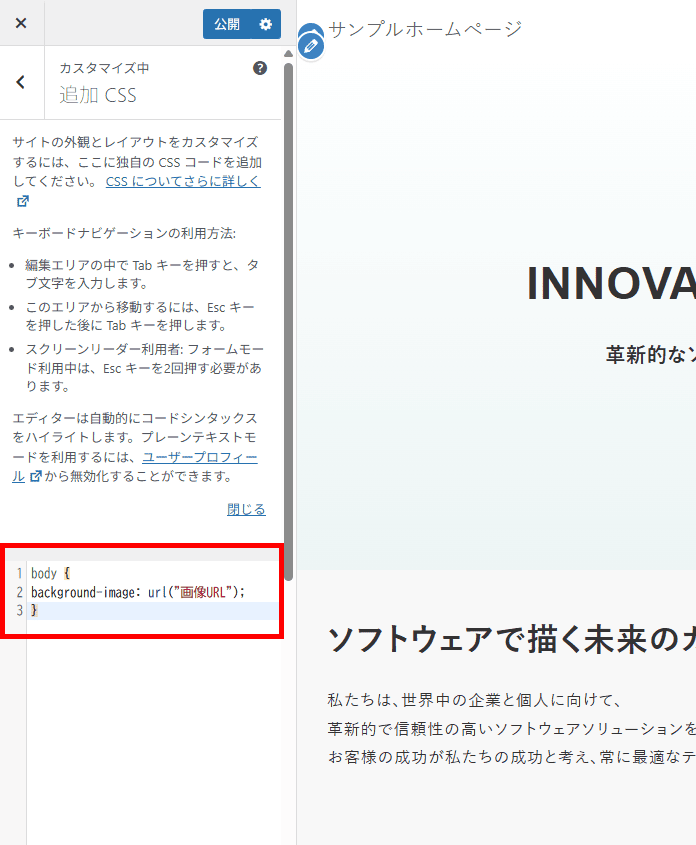Click the ソフトウェアで描く未来 heading in preview

[x=511, y=639]
